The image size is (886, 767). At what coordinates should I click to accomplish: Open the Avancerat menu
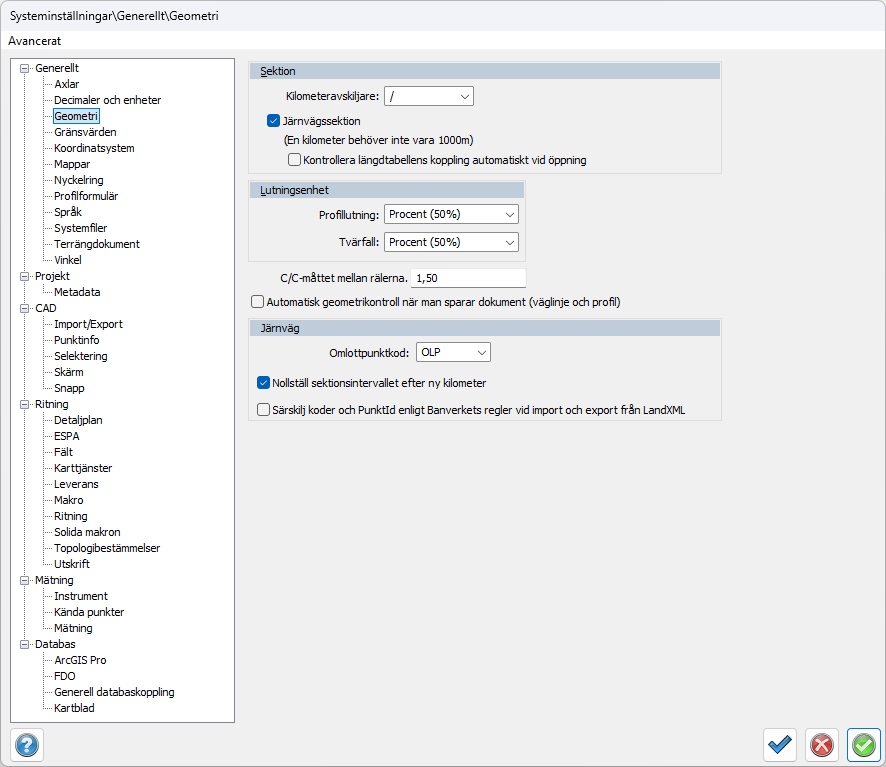click(35, 41)
